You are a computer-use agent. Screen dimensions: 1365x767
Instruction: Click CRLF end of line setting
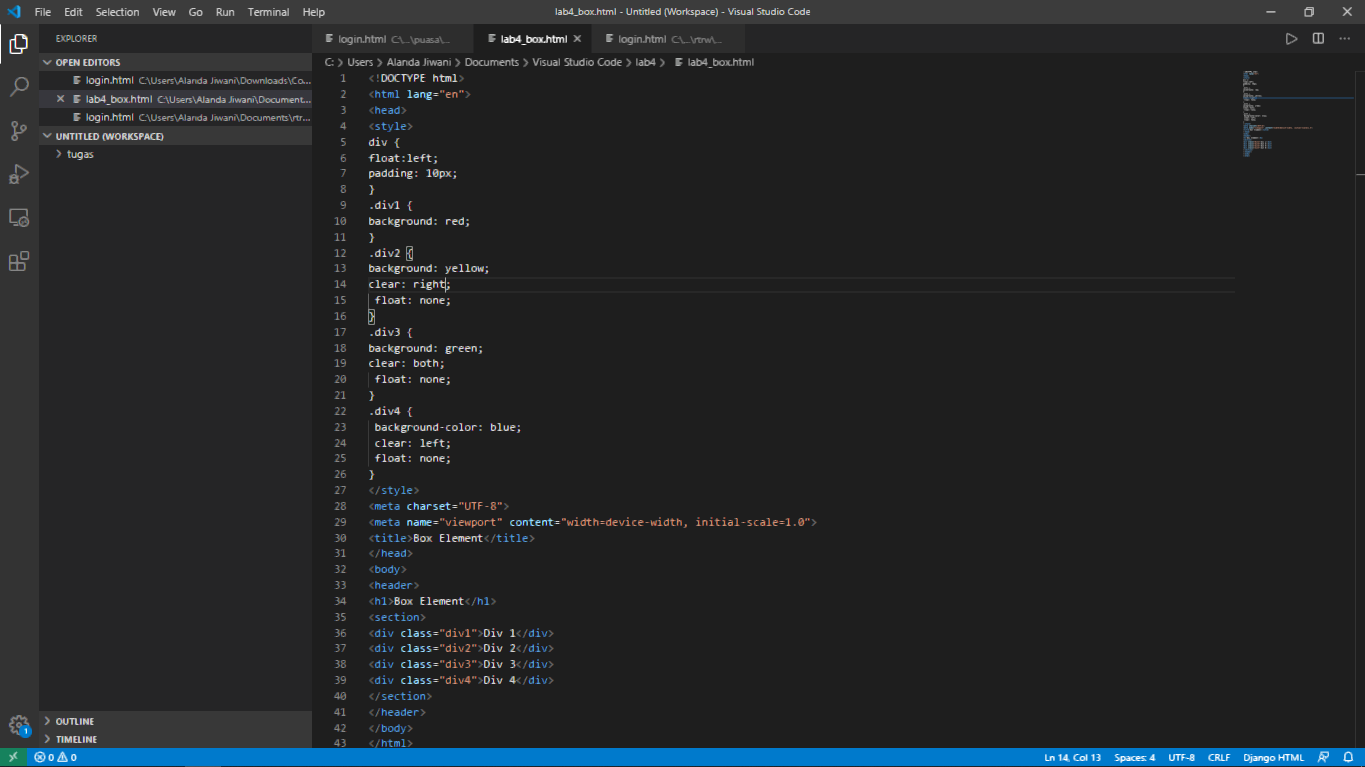click(1219, 757)
